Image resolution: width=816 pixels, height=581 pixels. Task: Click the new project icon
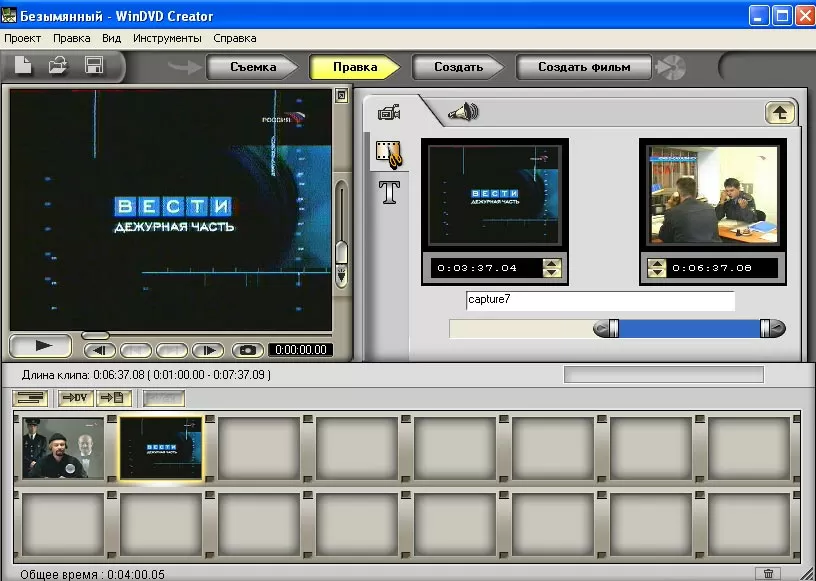tap(22, 67)
